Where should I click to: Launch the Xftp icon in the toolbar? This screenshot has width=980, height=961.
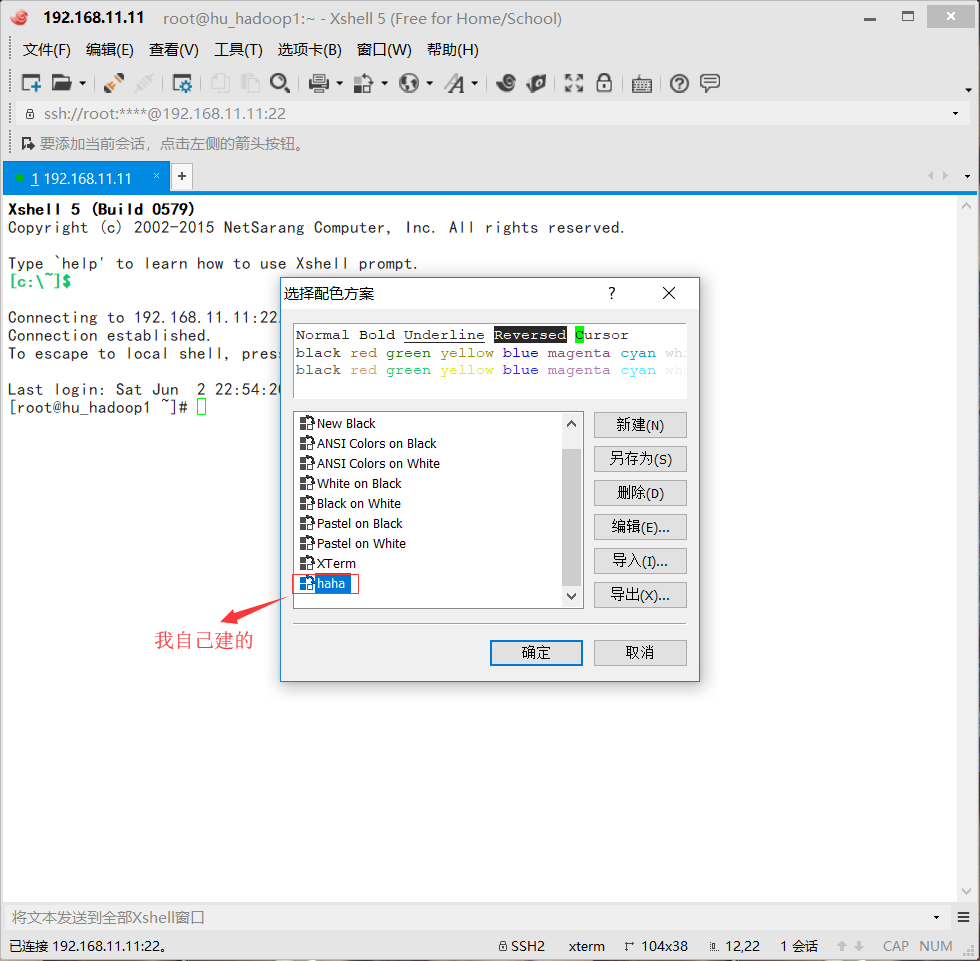[506, 83]
